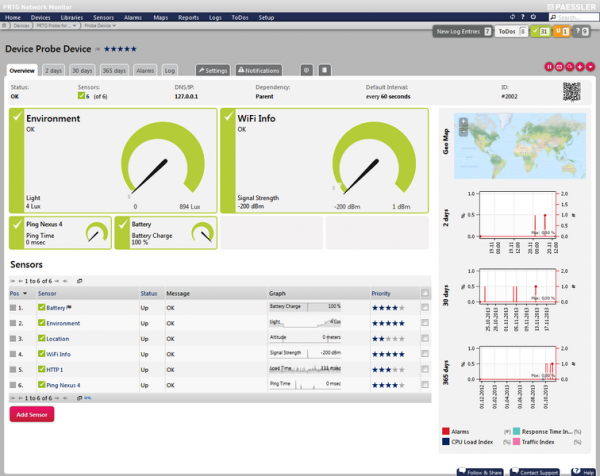Expand the Probe Device breadcrumb dropdown
The image size is (600, 476).
click(114, 26)
